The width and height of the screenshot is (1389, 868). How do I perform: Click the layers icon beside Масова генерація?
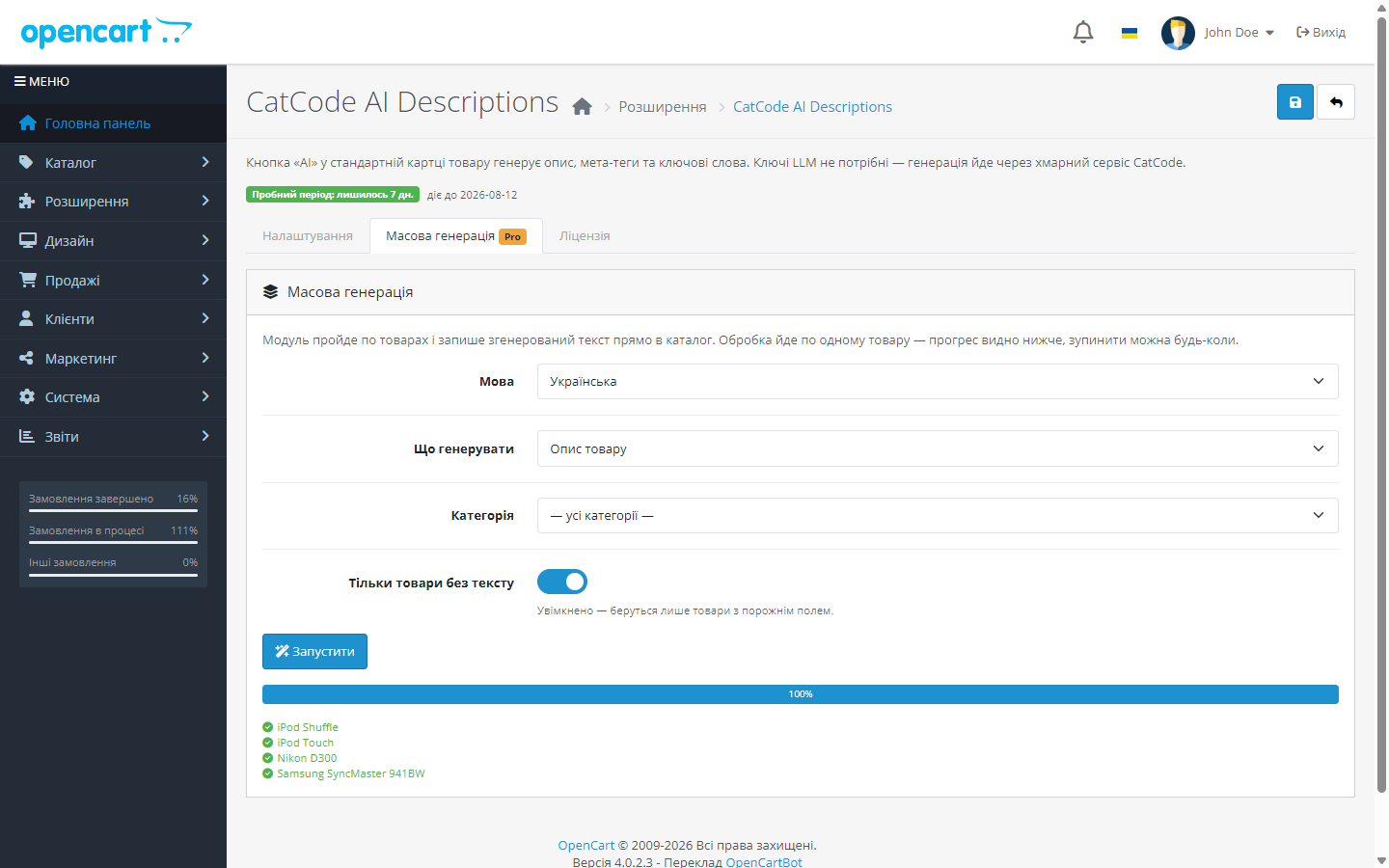click(270, 291)
